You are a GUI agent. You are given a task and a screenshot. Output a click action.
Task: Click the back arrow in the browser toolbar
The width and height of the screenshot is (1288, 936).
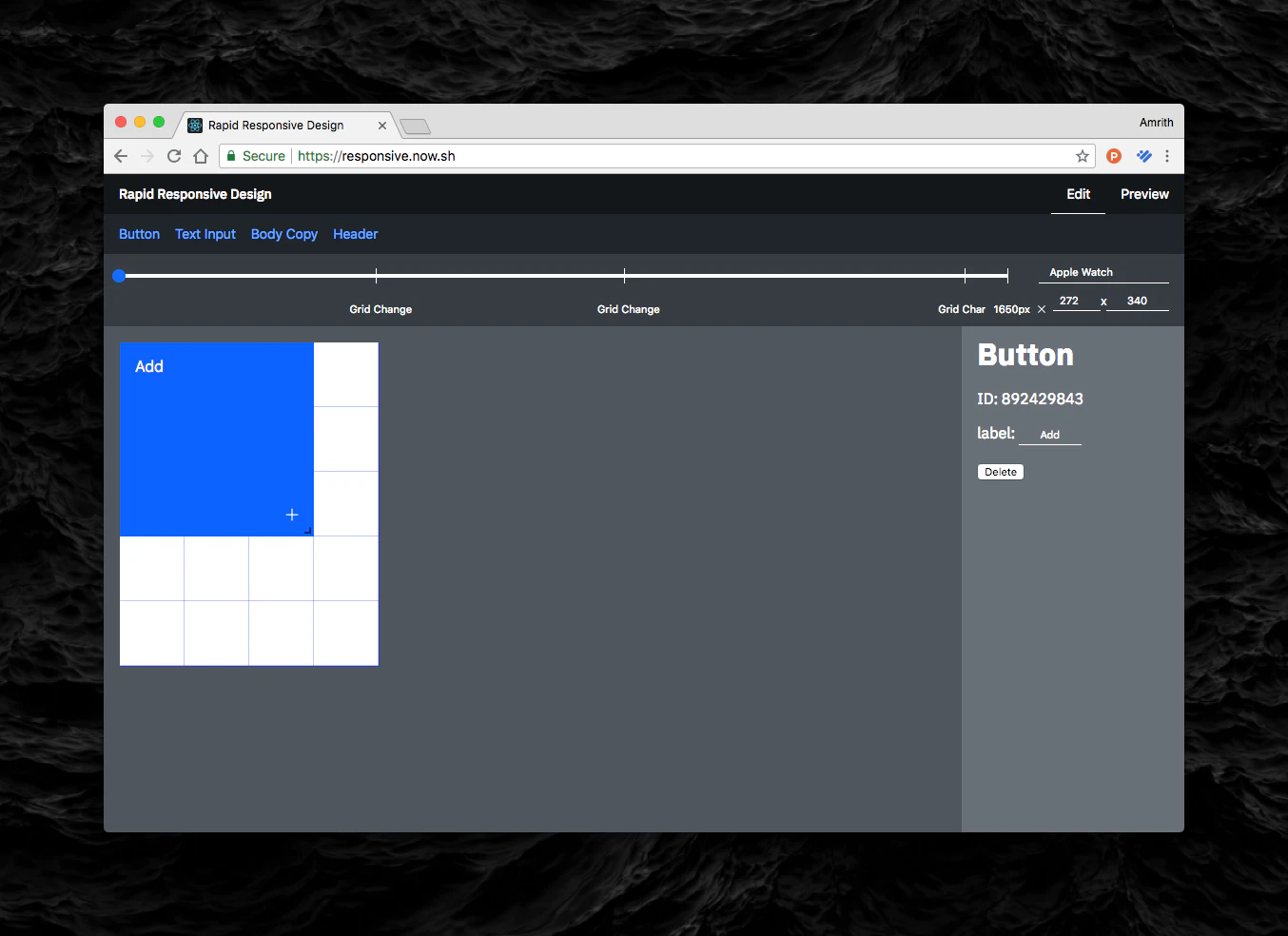click(x=120, y=156)
